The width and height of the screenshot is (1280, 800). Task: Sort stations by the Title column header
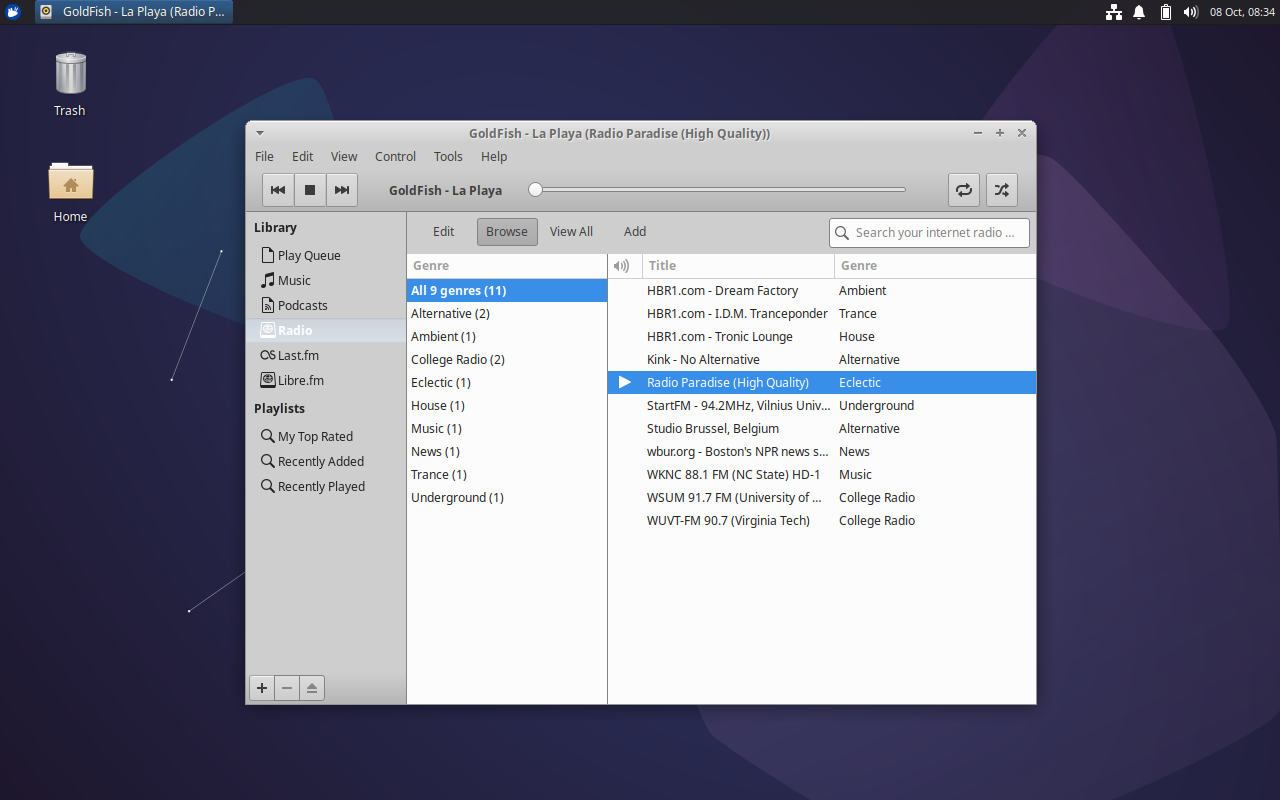pos(738,266)
